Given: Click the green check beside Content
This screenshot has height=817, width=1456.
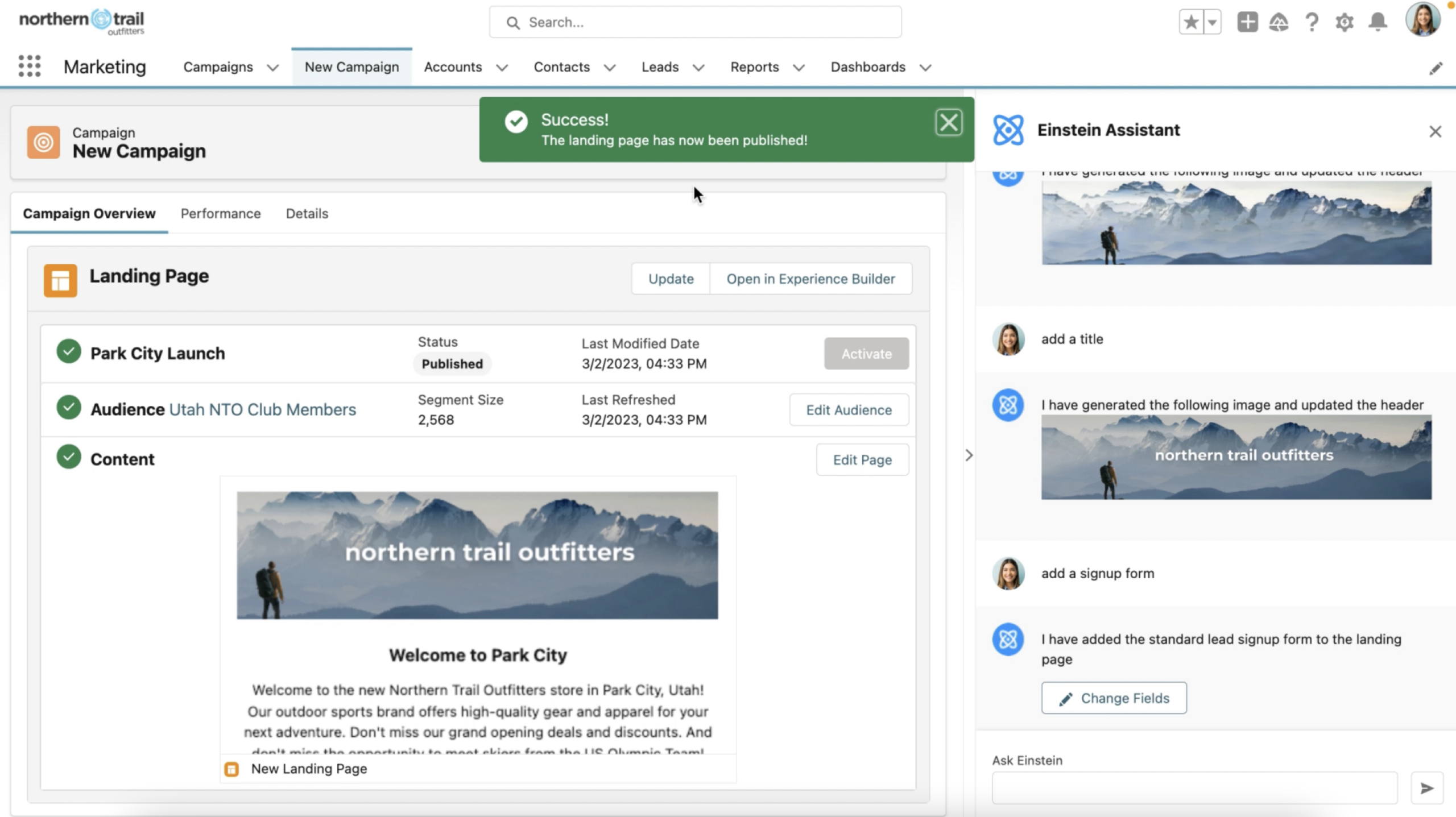Looking at the screenshot, I should point(69,457).
